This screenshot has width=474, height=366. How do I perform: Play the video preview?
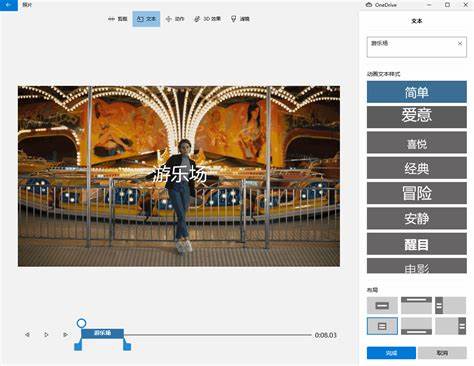coord(46,334)
